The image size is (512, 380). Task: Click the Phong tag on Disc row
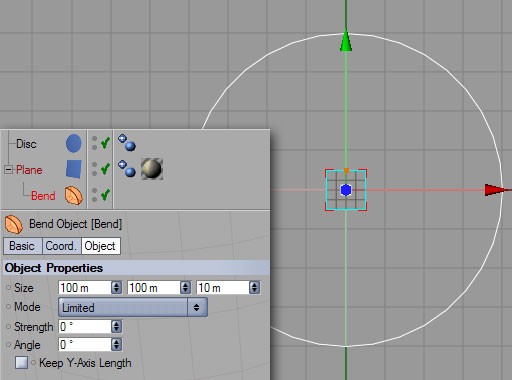point(127,142)
